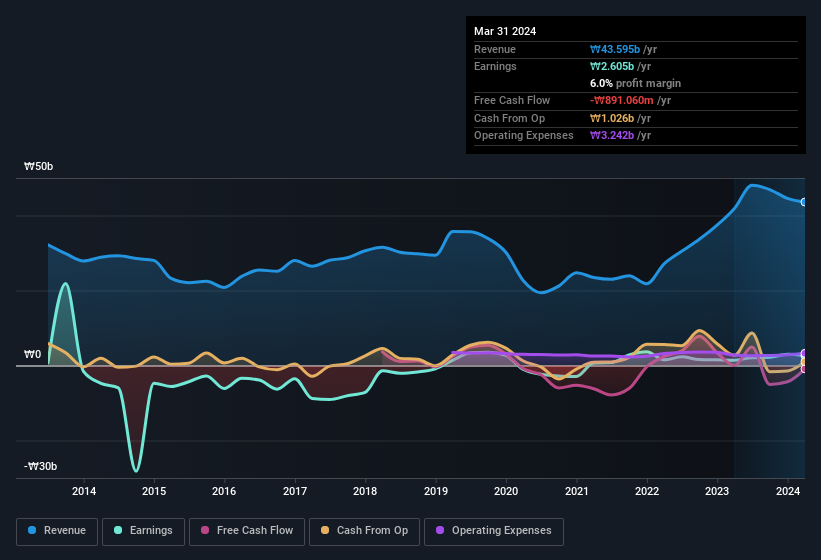Click the Operating Expenses label in tooltip
Screen dimensions: 821x560
[524, 135]
